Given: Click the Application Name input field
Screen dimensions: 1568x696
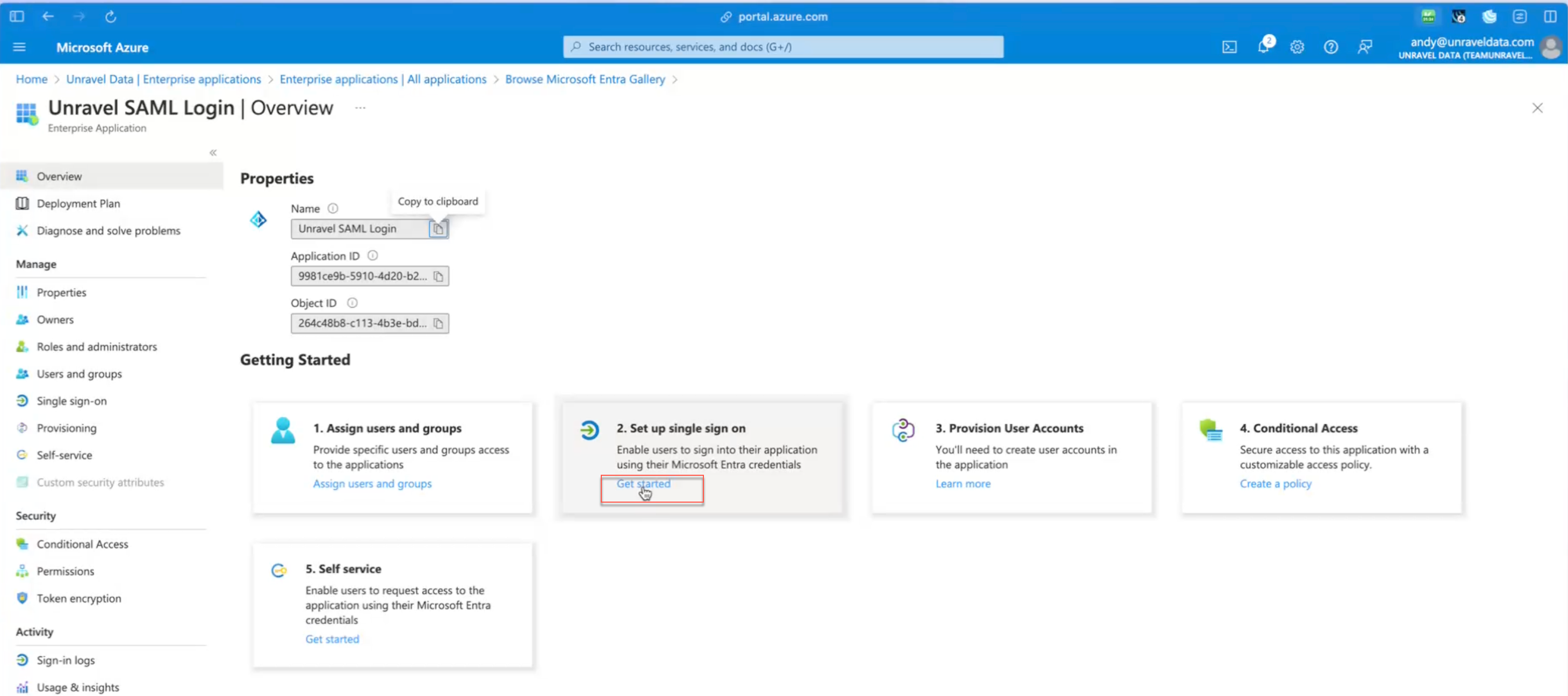Looking at the screenshot, I should coord(361,228).
